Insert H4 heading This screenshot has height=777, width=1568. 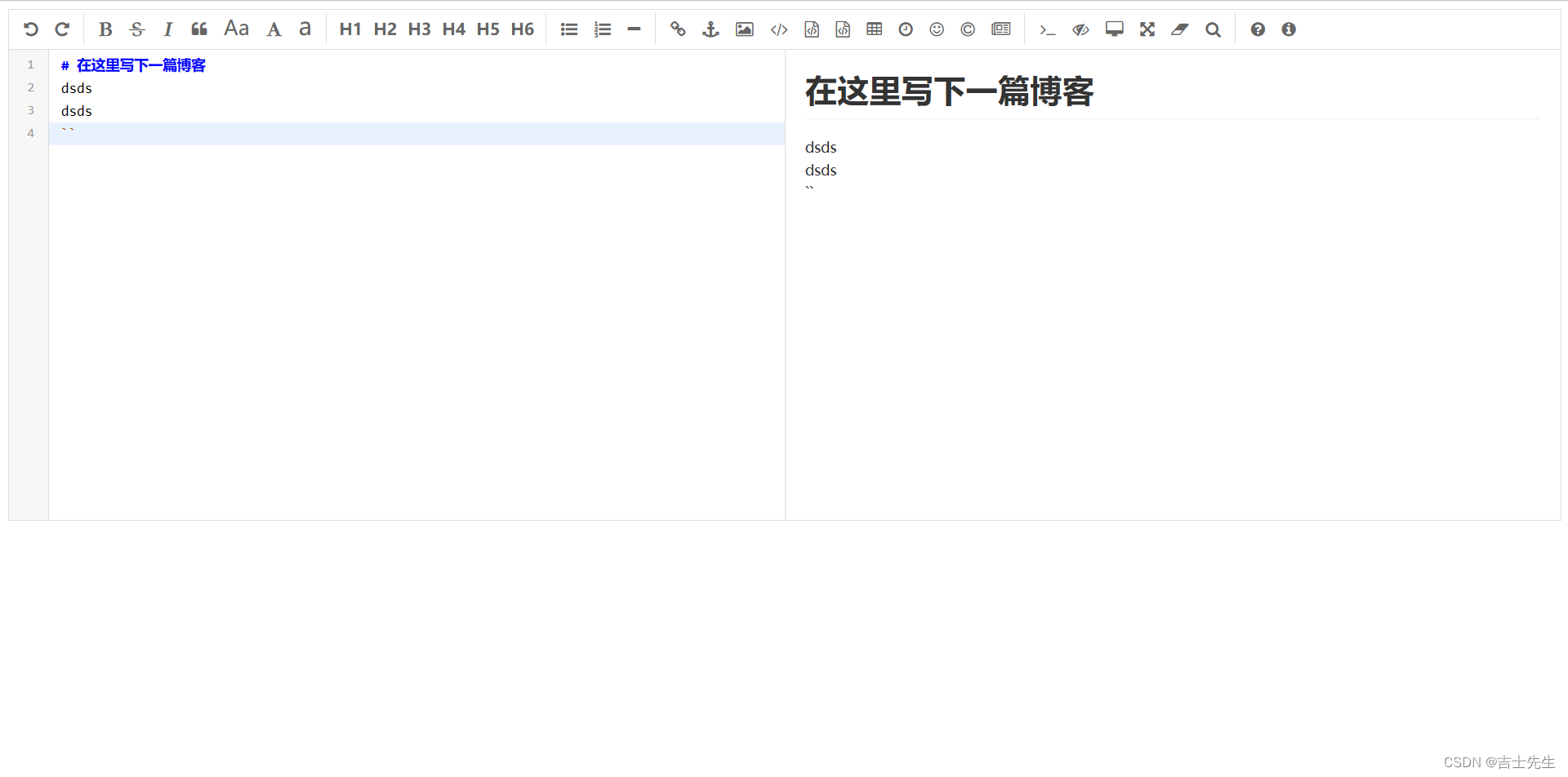[x=453, y=29]
